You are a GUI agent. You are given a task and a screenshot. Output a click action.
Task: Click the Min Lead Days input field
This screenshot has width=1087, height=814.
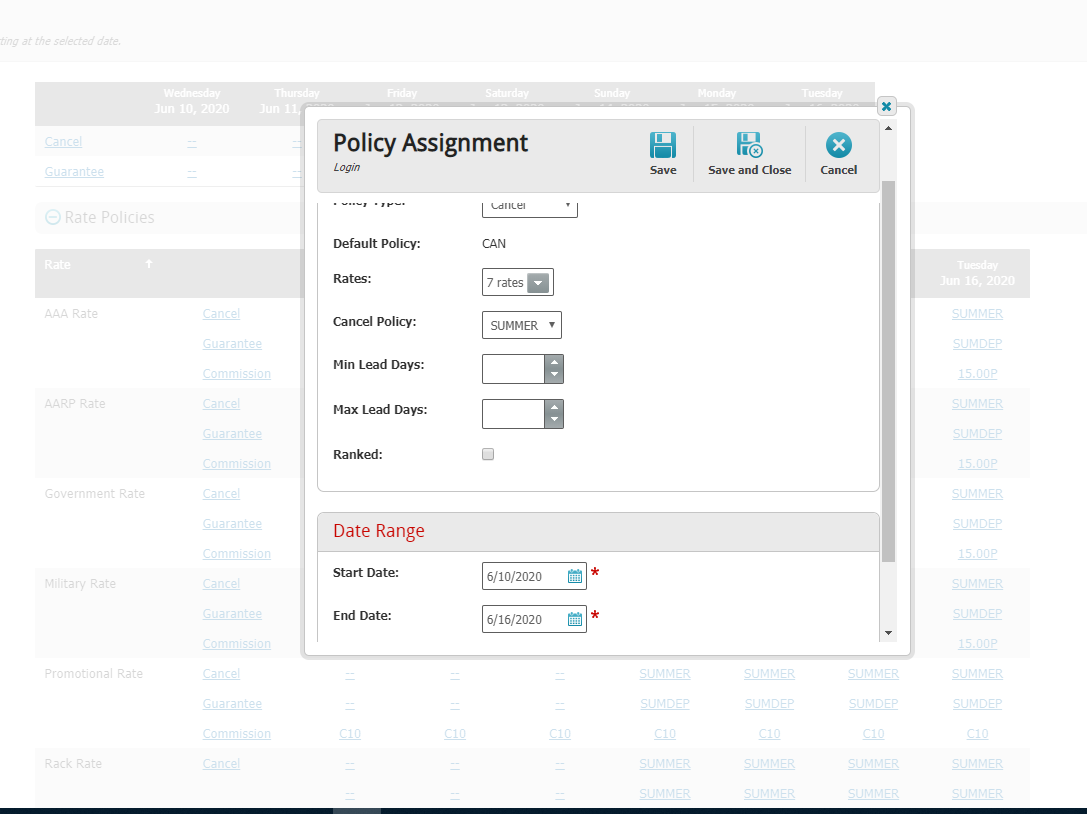point(514,369)
